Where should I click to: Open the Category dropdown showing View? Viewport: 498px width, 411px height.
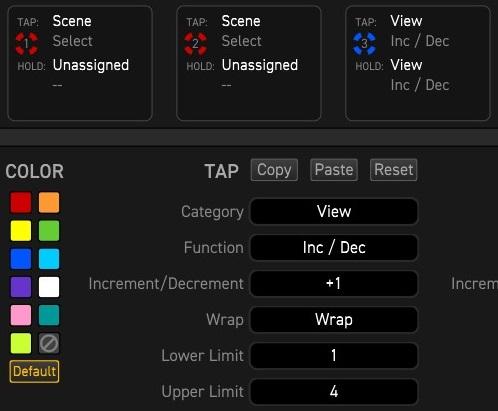tap(334, 211)
